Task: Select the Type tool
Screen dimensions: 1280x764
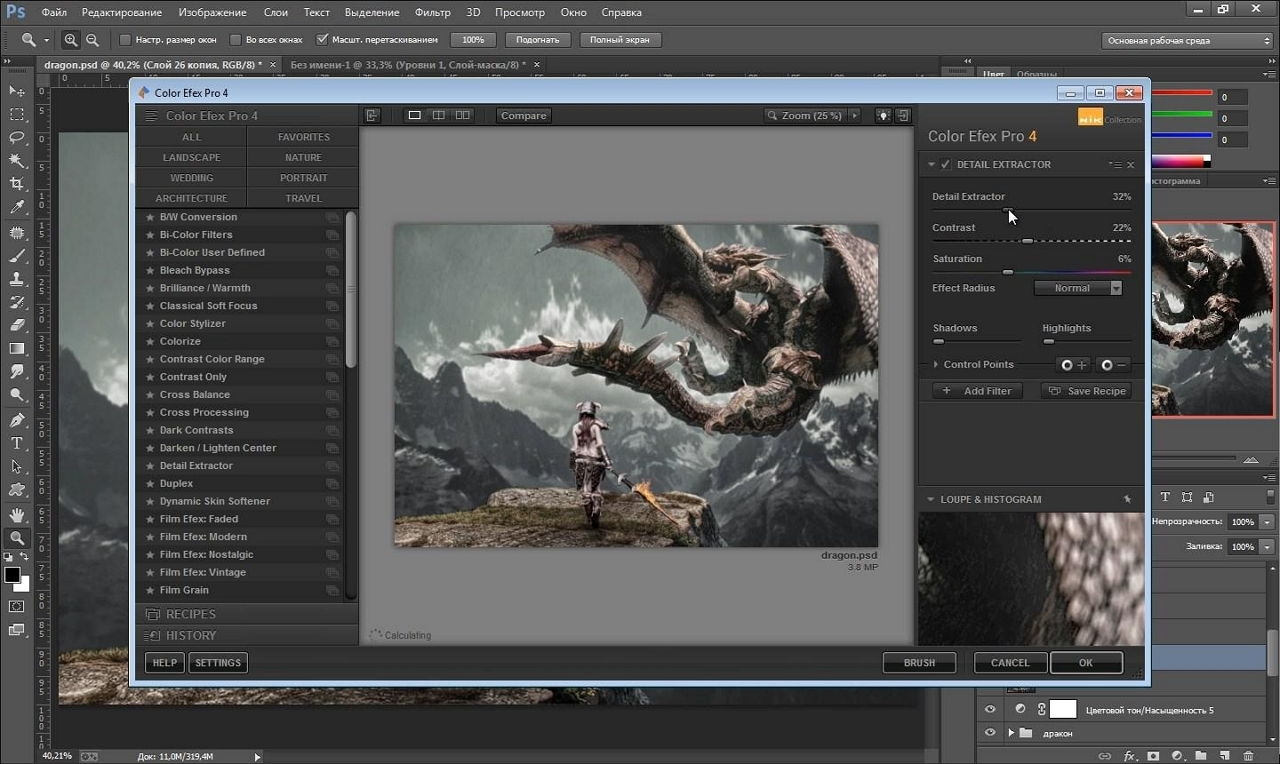Action: [17, 443]
